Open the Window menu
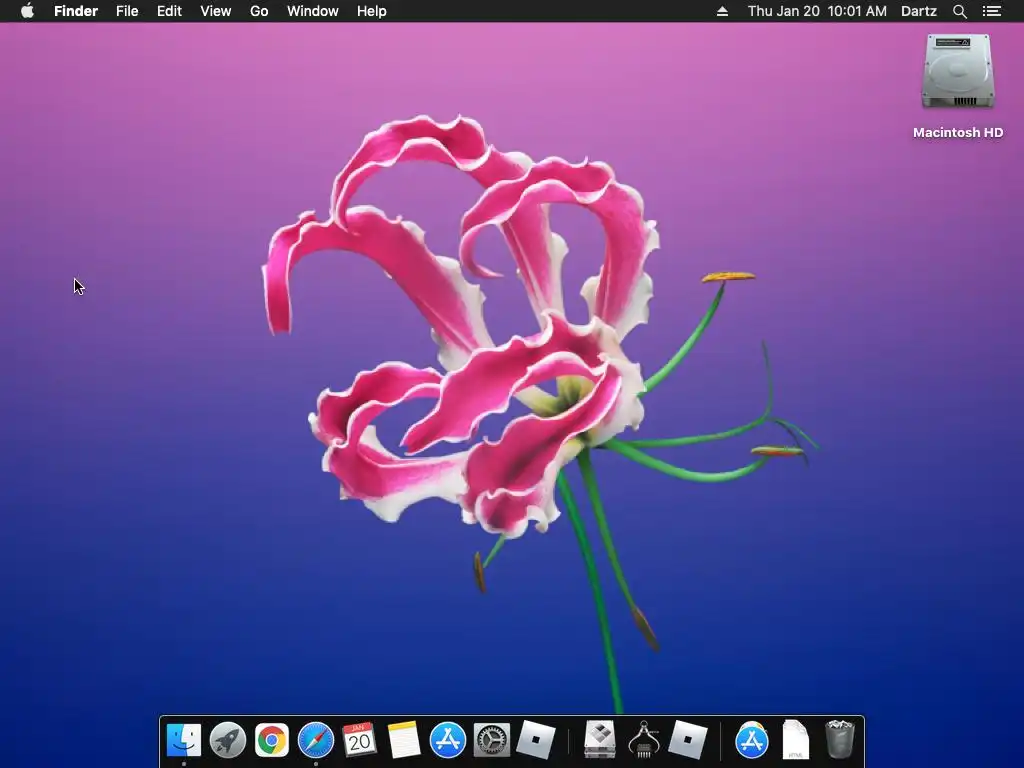The height and width of the screenshot is (768, 1024). tap(313, 11)
